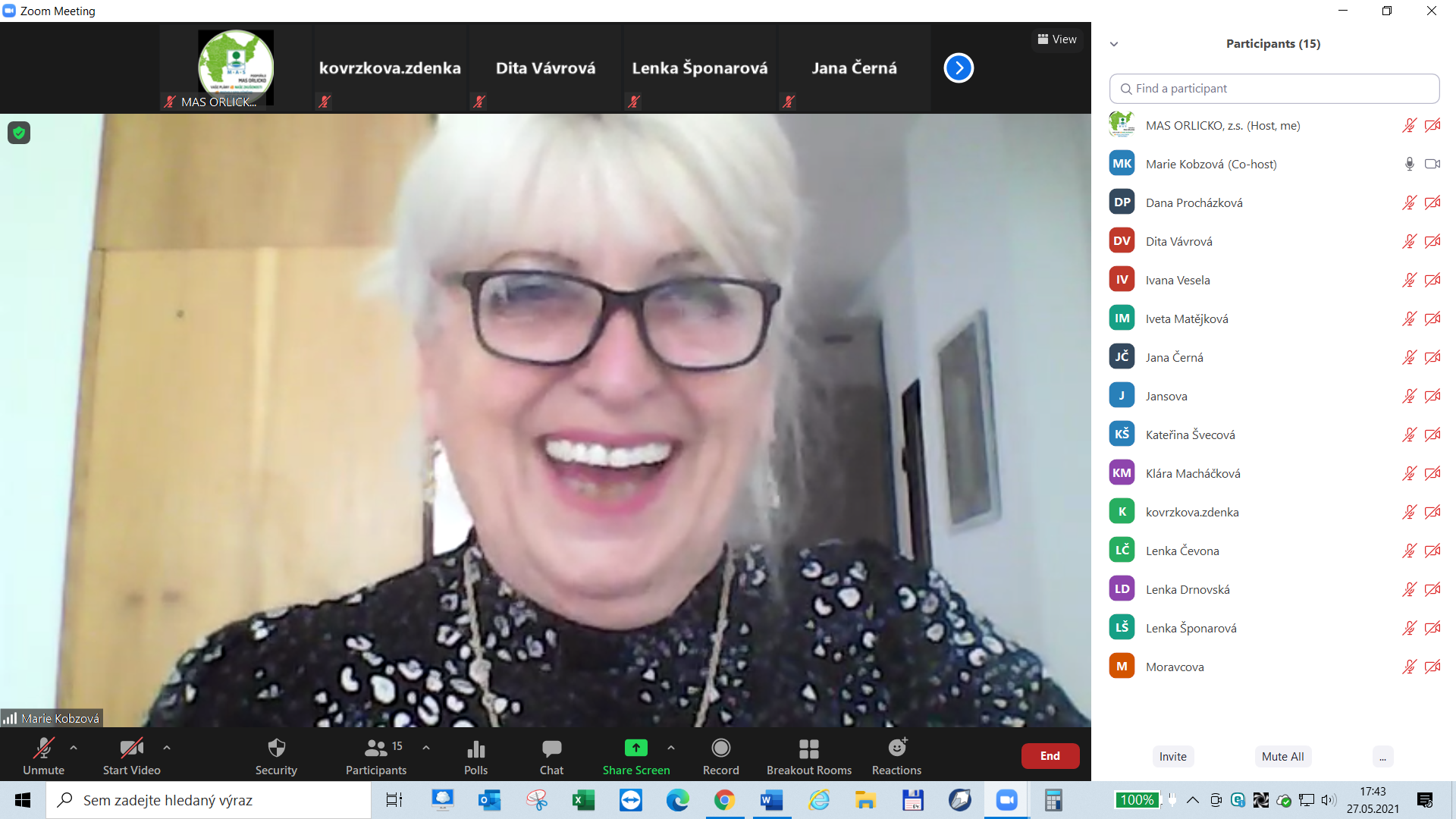
Task: Open the Reactions smiley icon
Action: click(896, 748)
